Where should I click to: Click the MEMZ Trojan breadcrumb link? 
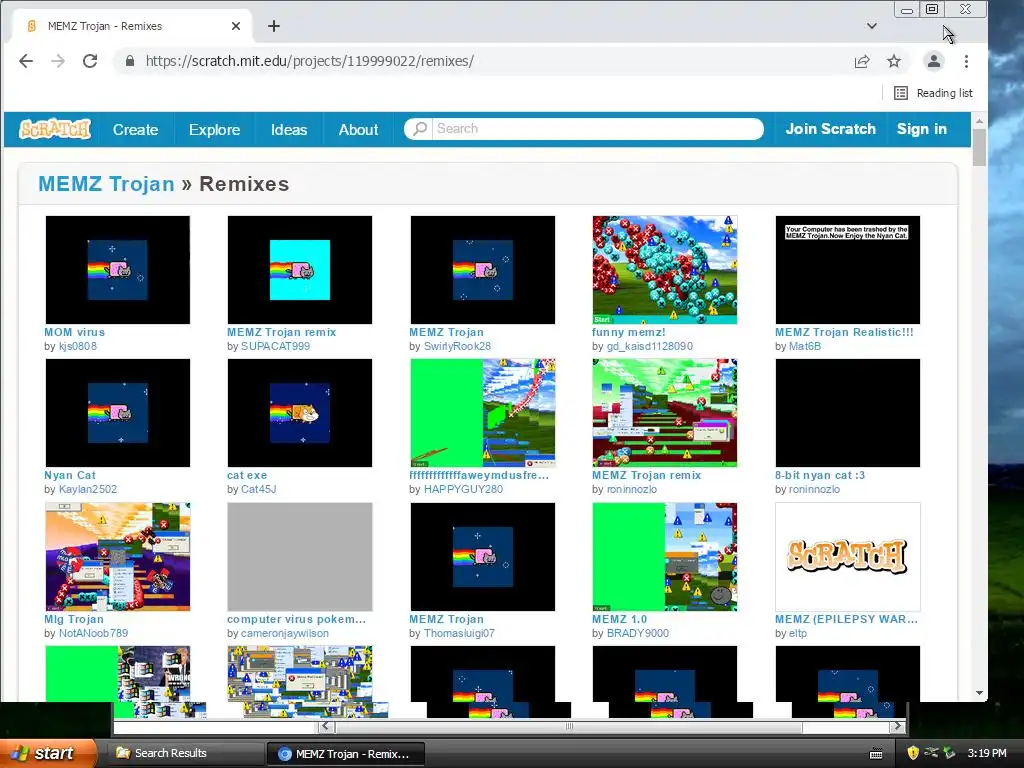click(106, 184)
